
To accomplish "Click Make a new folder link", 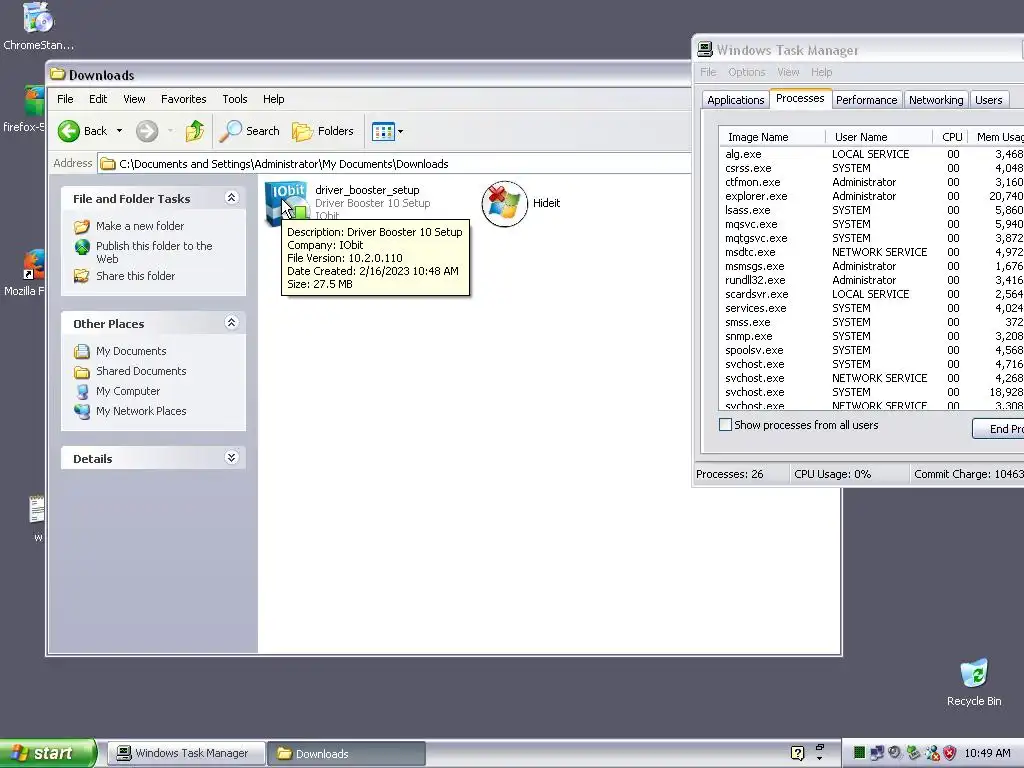I will click(x=140, y=226).
